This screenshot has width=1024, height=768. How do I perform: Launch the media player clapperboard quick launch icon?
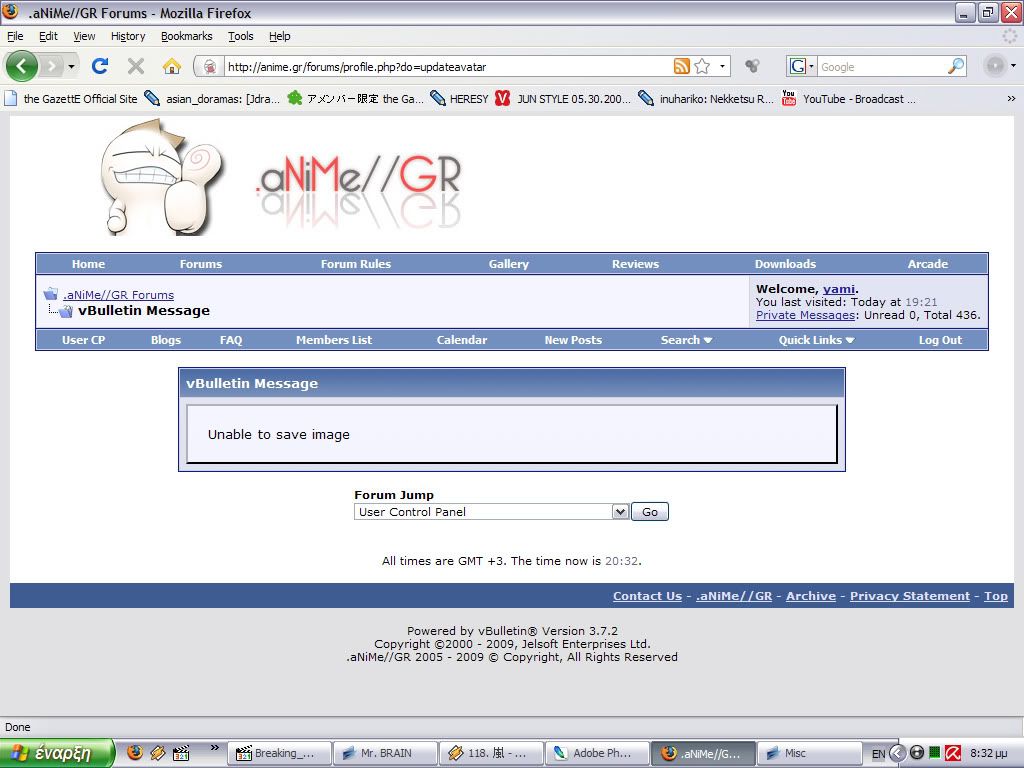[x=181, y=753]
